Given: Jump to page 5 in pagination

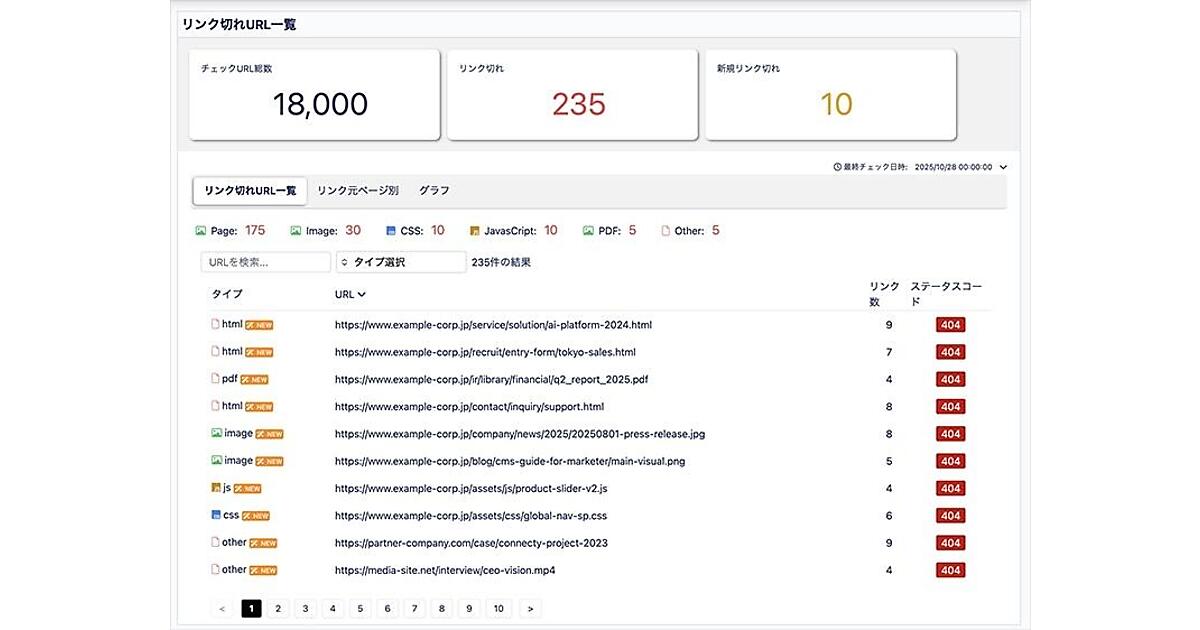Looking at the screenshot, I should click(361, 608).
